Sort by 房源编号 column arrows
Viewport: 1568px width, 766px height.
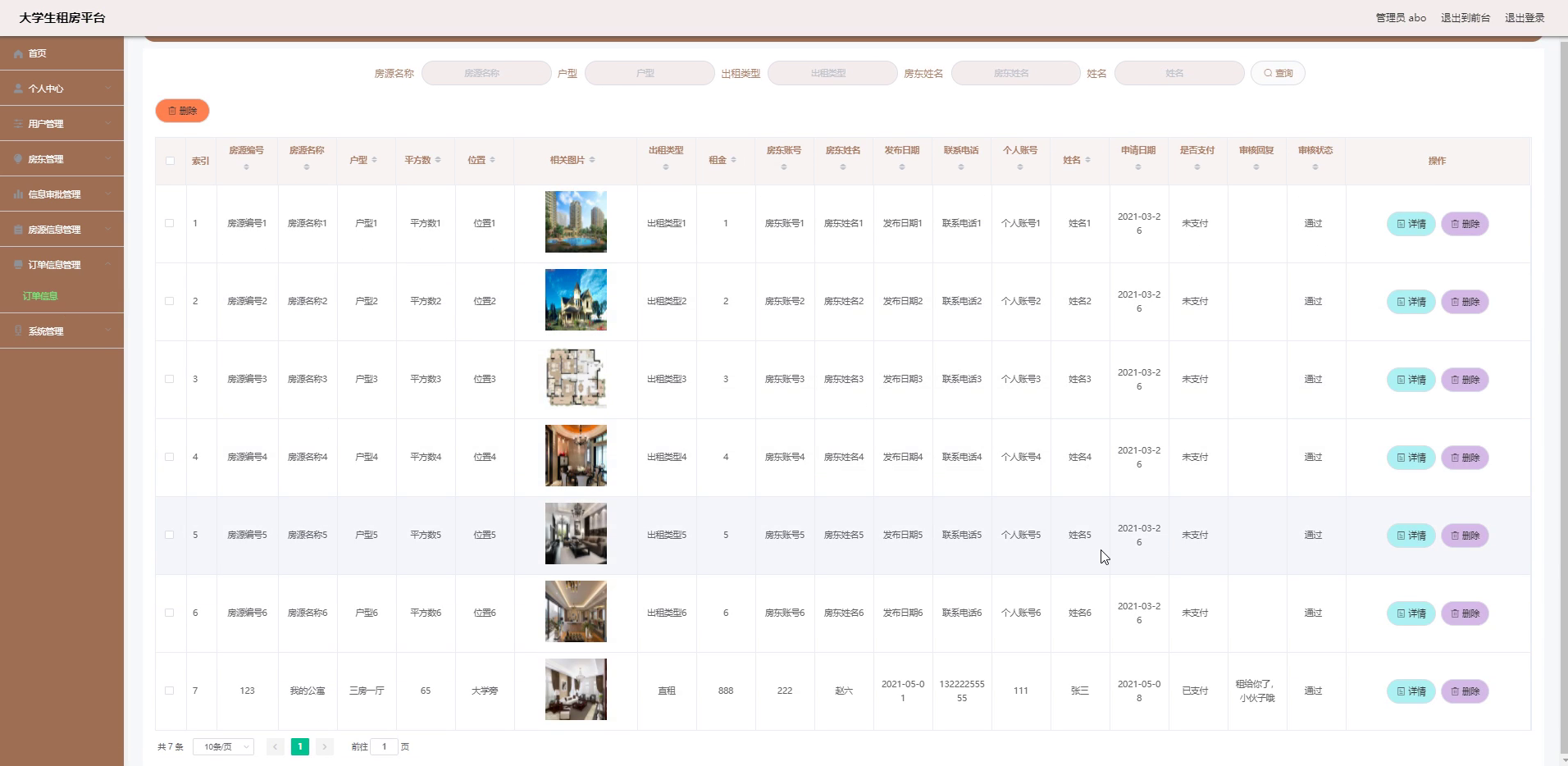pyautogui.click(x=246, y=167)
